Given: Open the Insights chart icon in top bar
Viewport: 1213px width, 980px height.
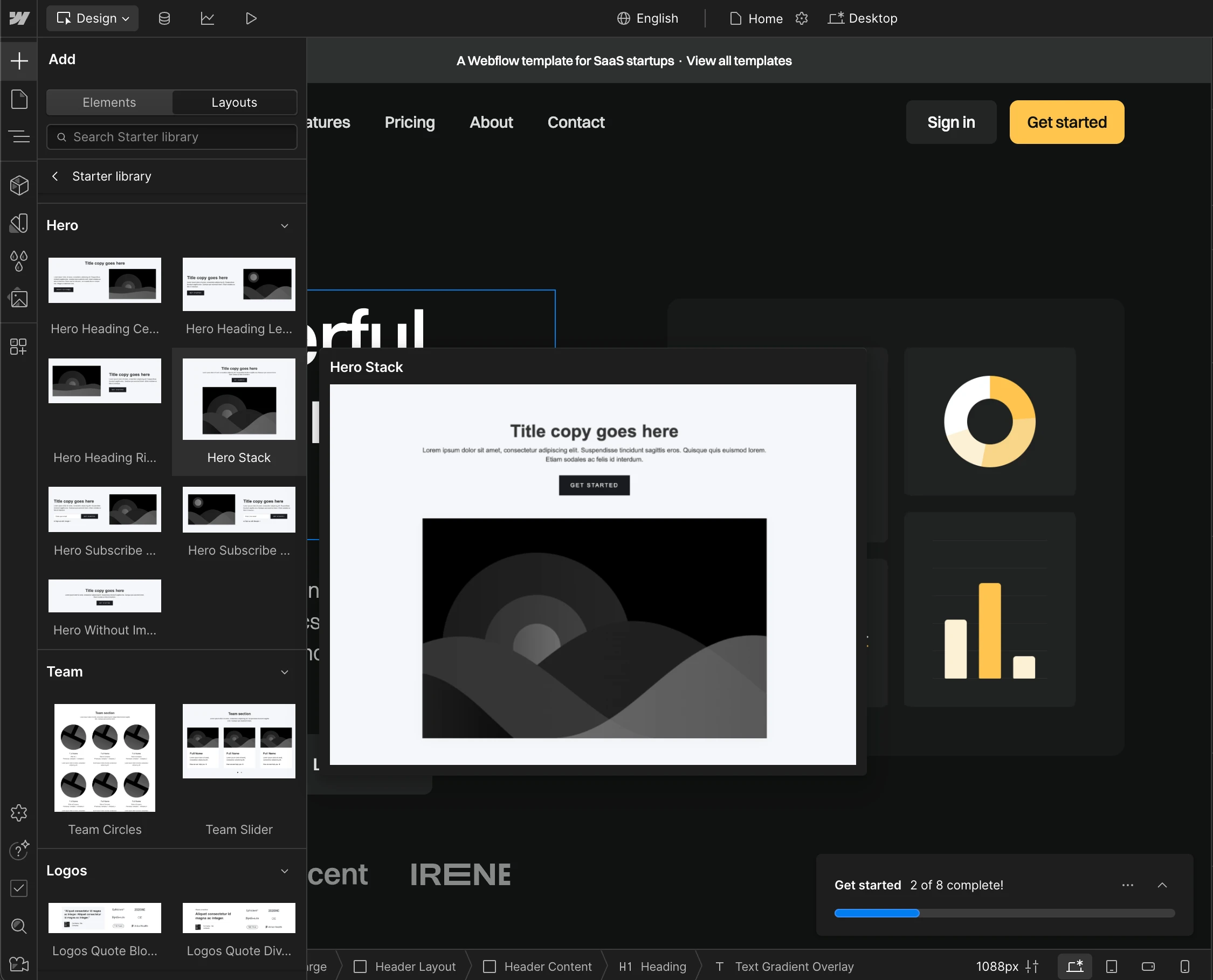Looking at the screenshot, I should pos(207,19).
